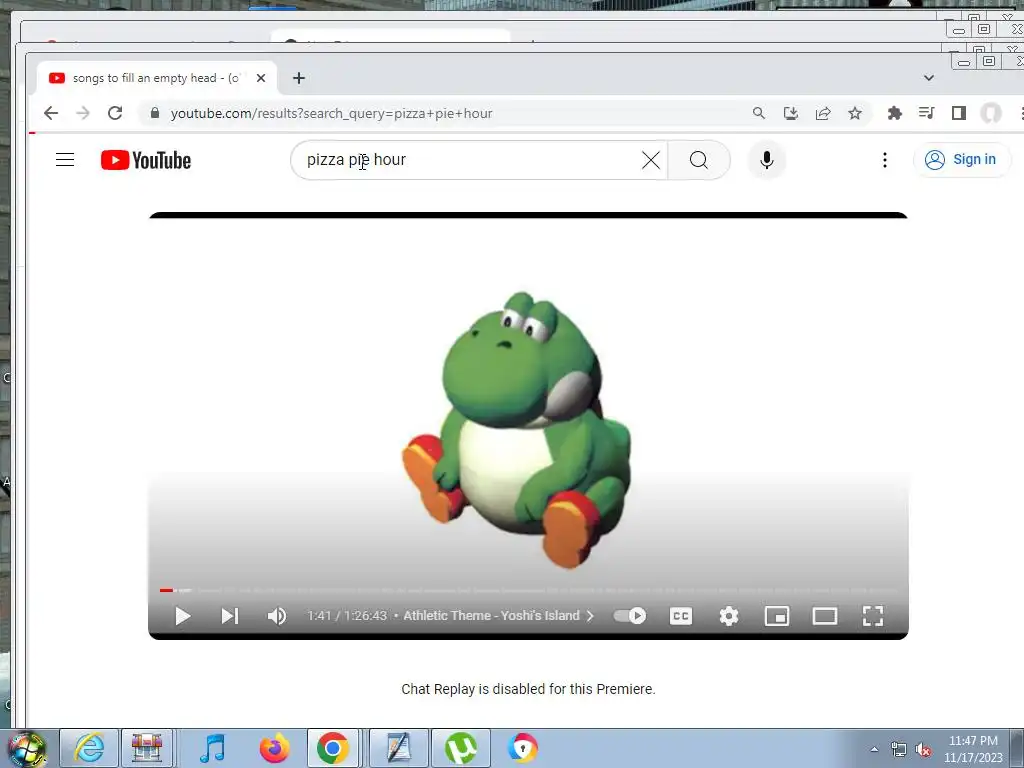
Task: Skip to the next video
Action: 229,616
